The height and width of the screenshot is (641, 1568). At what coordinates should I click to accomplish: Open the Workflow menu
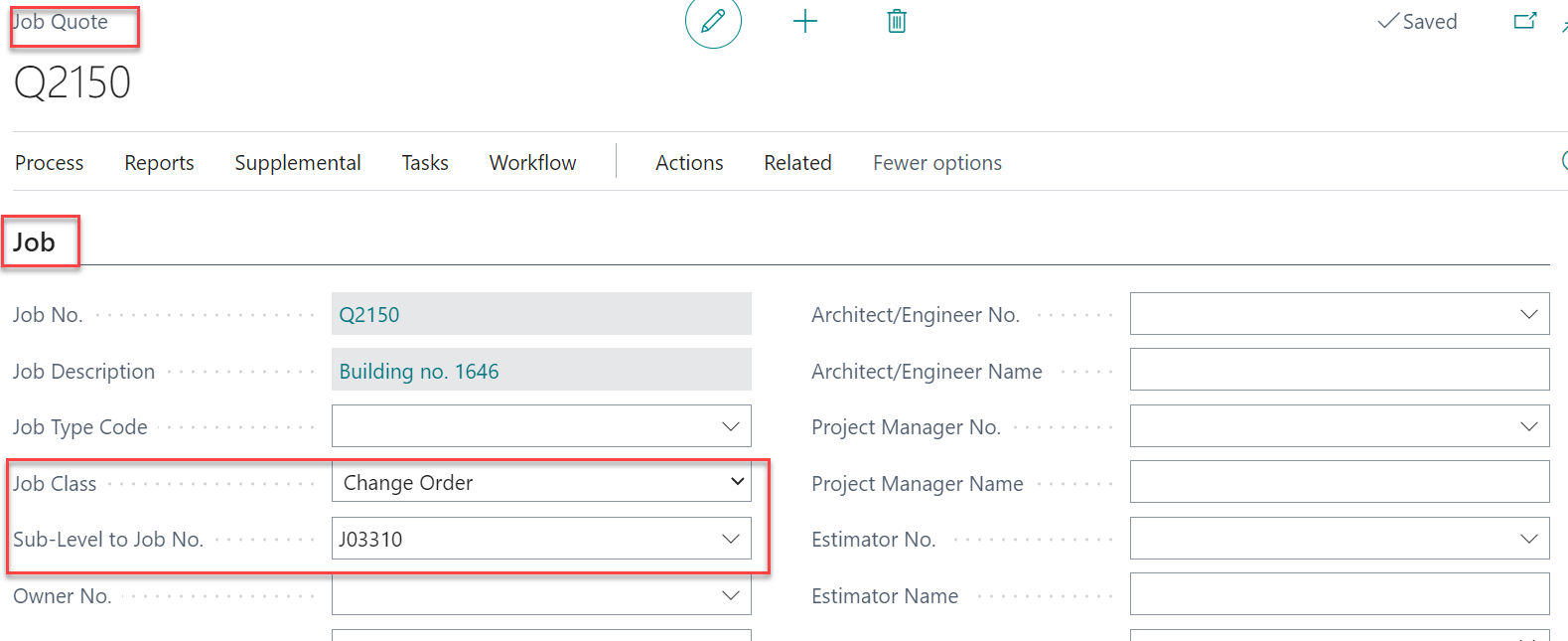coord(532,163)
